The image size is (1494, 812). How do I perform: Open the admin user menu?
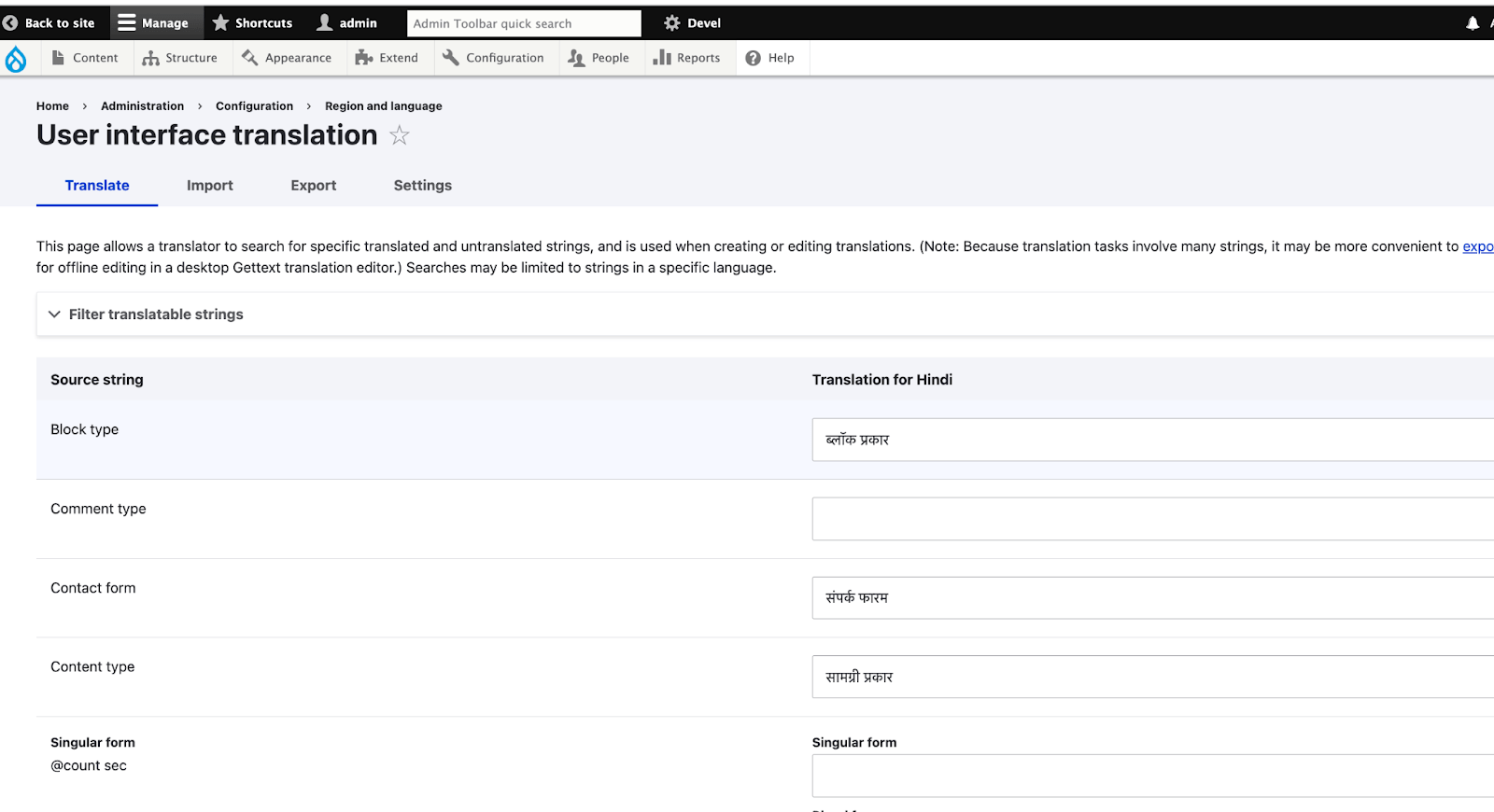click(346, 23)
